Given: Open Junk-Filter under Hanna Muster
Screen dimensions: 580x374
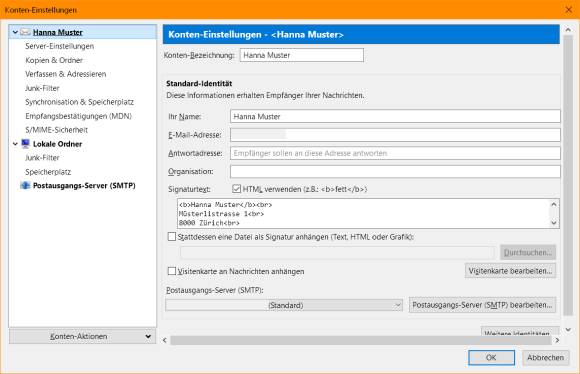Looking at the screenshot, I should 42,88.
